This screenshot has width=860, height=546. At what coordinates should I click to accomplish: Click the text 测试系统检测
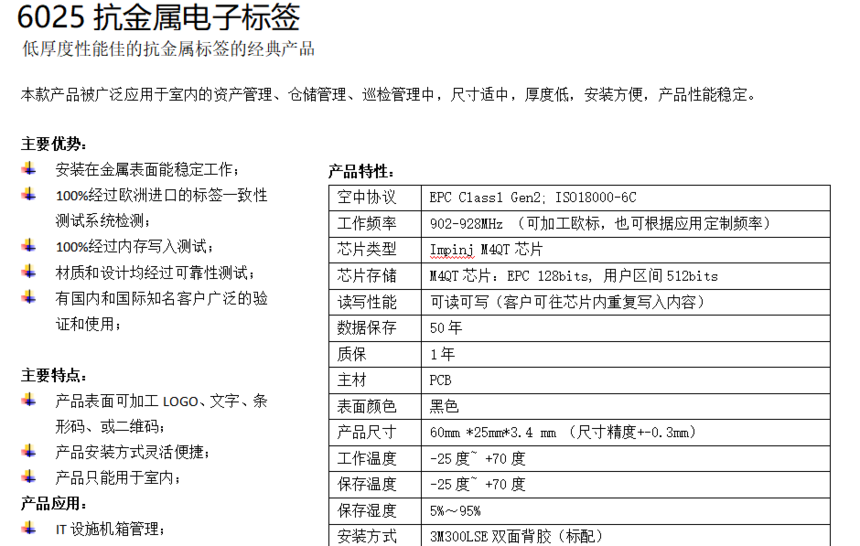tap(103, 221)
